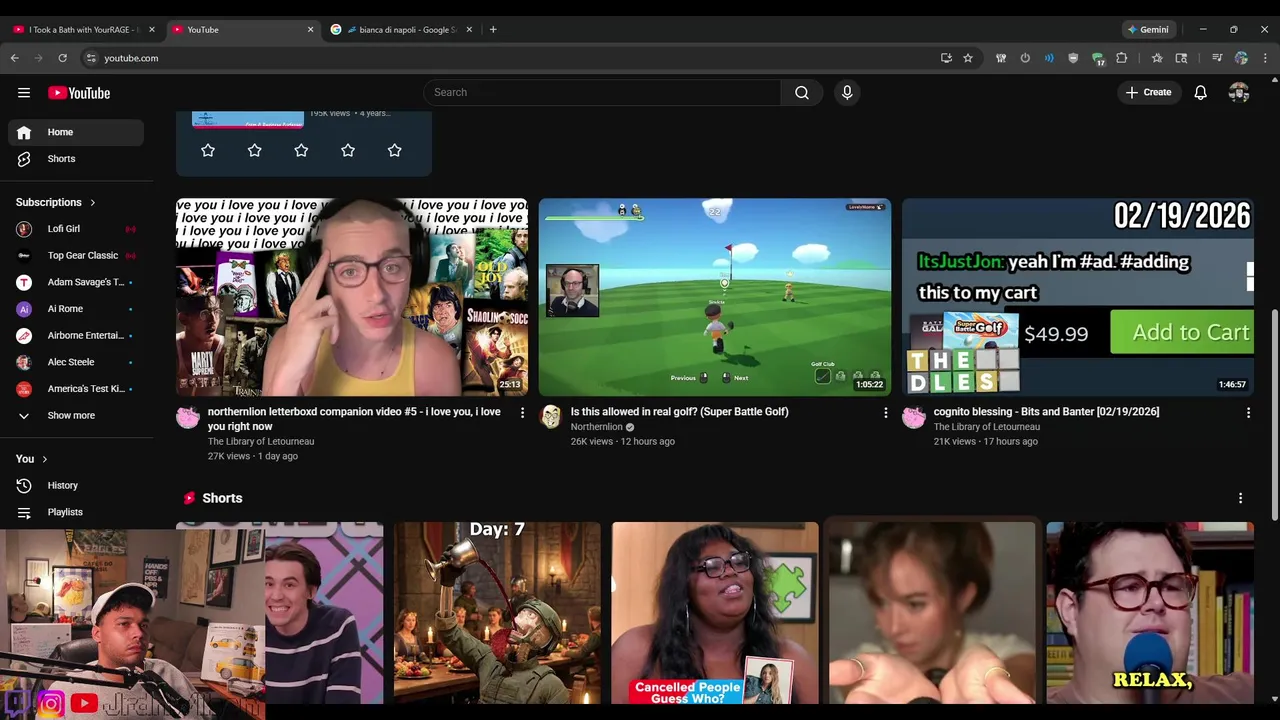The width and height of the screenshot is (1280, 720).
Task: Install app icon in the address bar
Action: pos(946,58)
